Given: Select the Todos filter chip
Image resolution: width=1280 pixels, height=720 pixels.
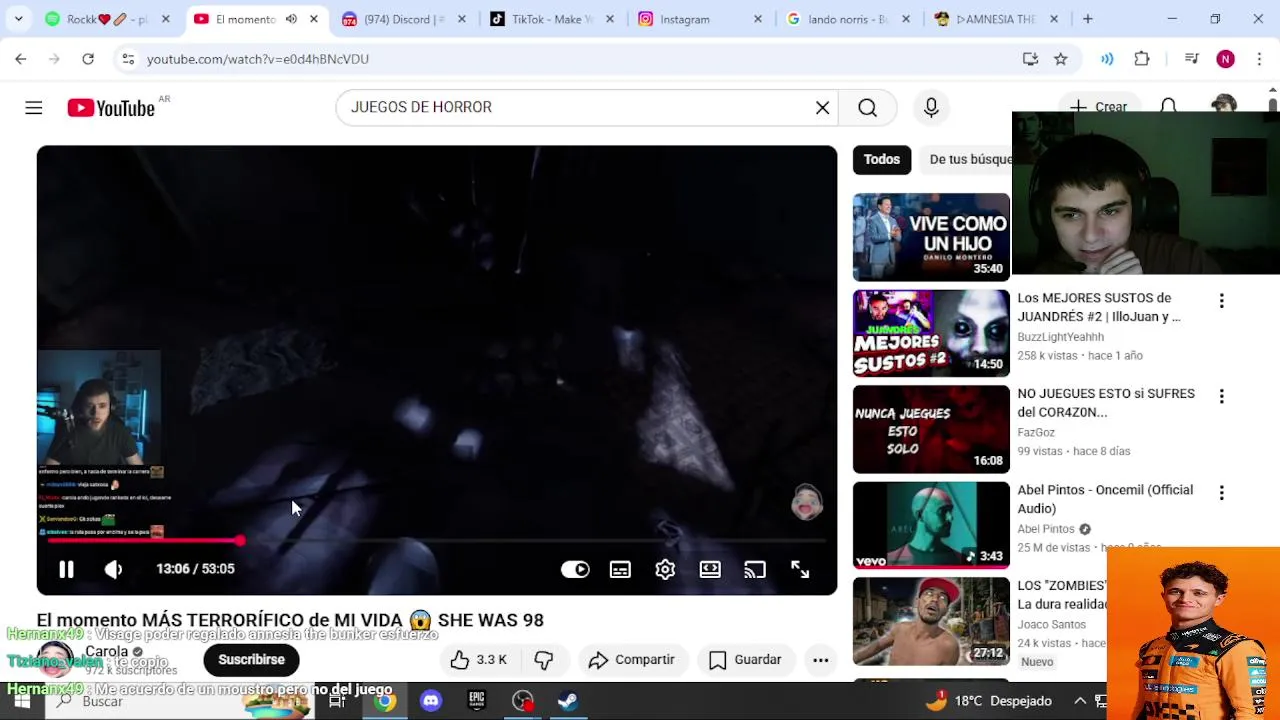Looking at the screenshot, I should pyautogui.click(x=881, y=159).
